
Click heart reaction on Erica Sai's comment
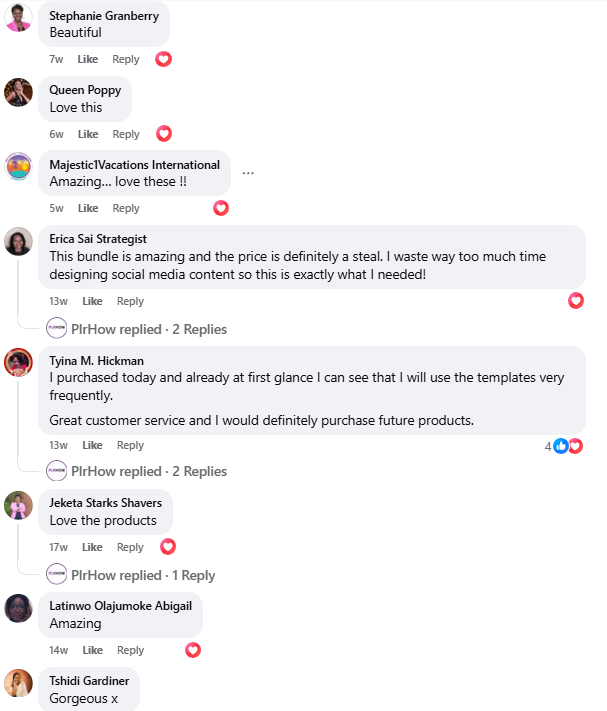(x=576, y=300)
